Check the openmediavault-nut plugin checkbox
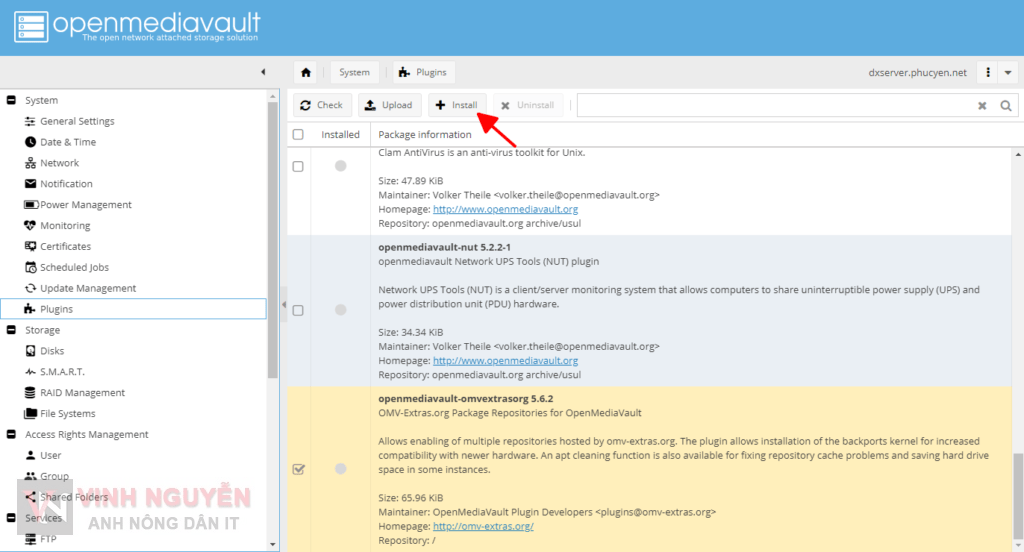Viewport: 1024px width, 552px height. [298, 311]
